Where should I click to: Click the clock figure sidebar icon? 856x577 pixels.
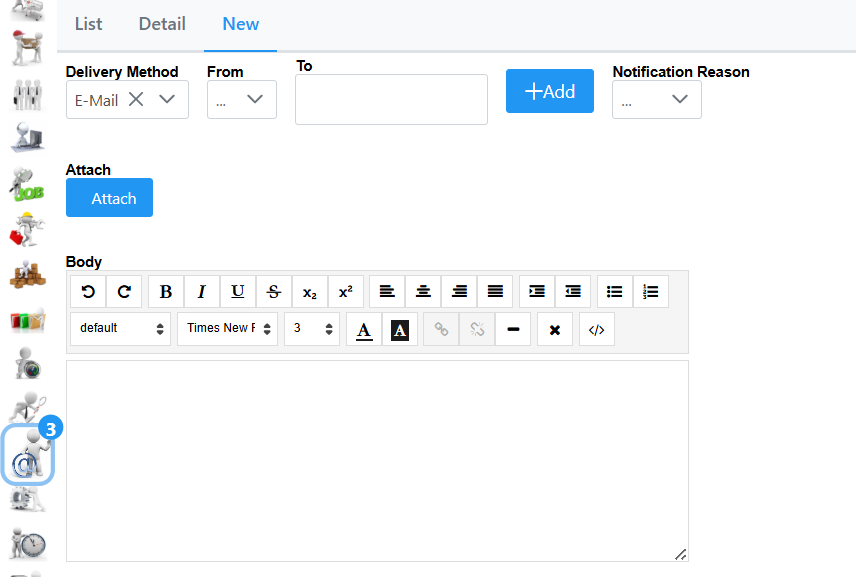27,542
